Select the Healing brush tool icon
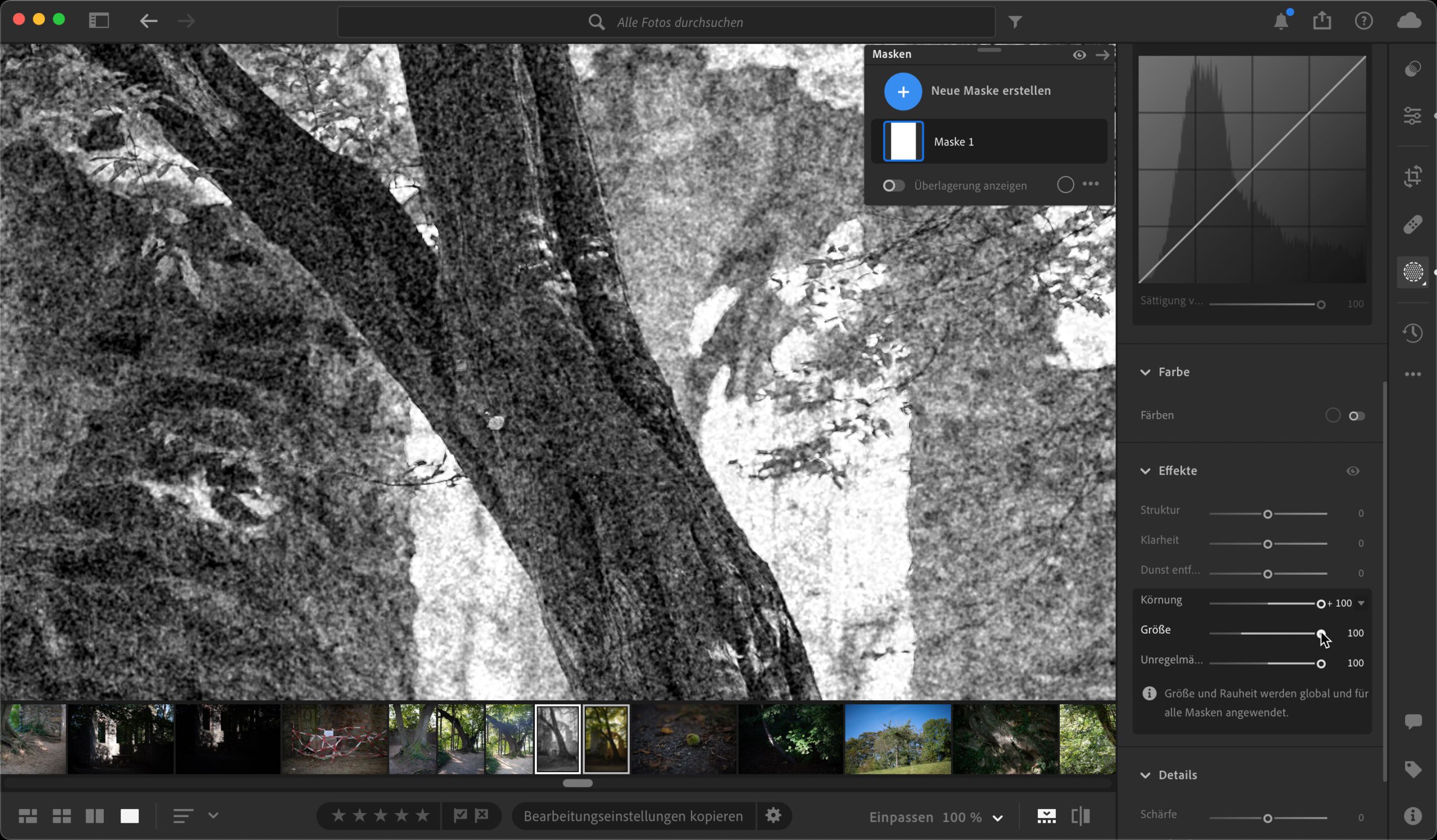The width and height of the screenshot is (1437, 840). pos(1412,224)
